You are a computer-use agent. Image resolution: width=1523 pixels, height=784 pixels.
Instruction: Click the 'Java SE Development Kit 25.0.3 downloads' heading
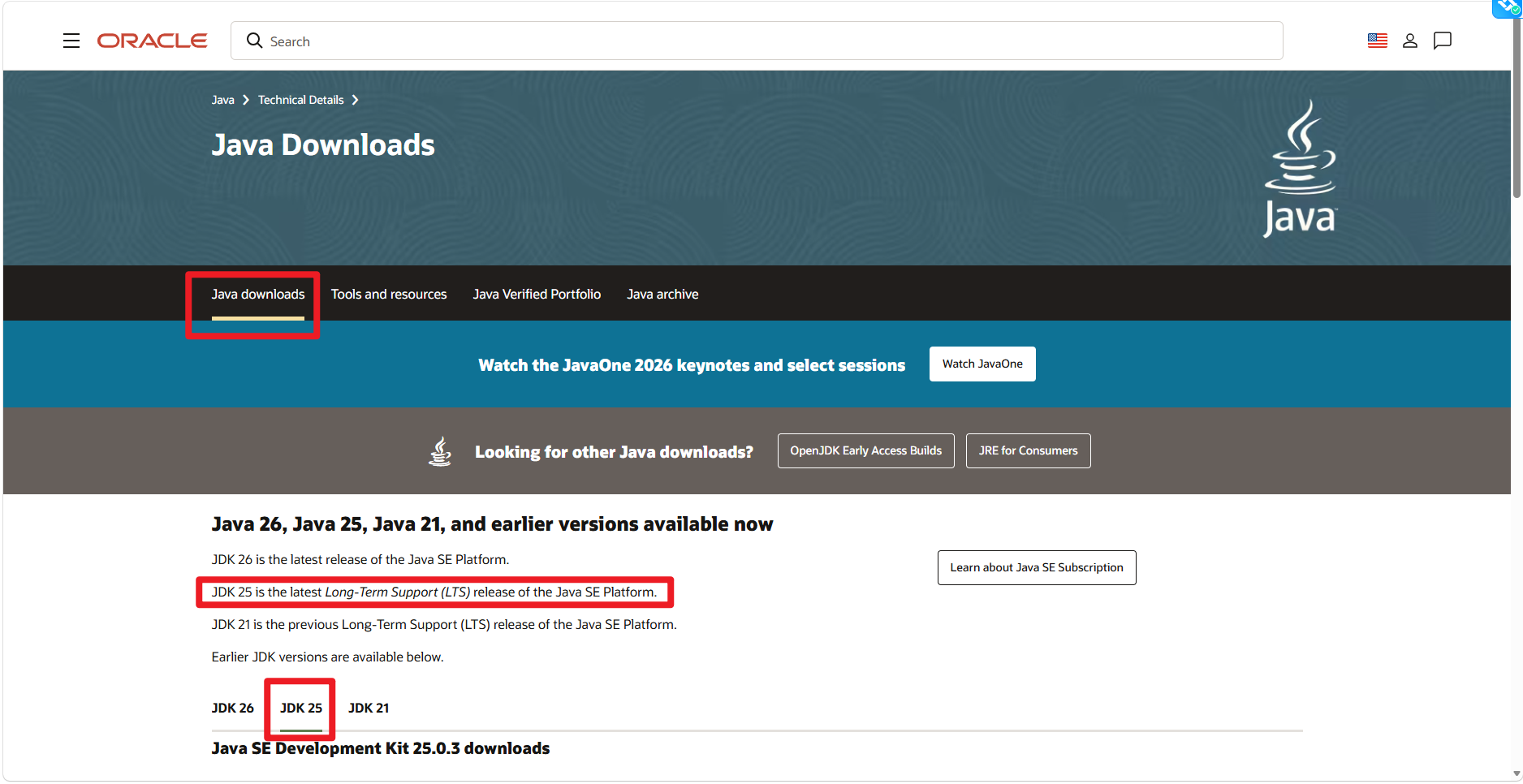[x=381, y=748]
